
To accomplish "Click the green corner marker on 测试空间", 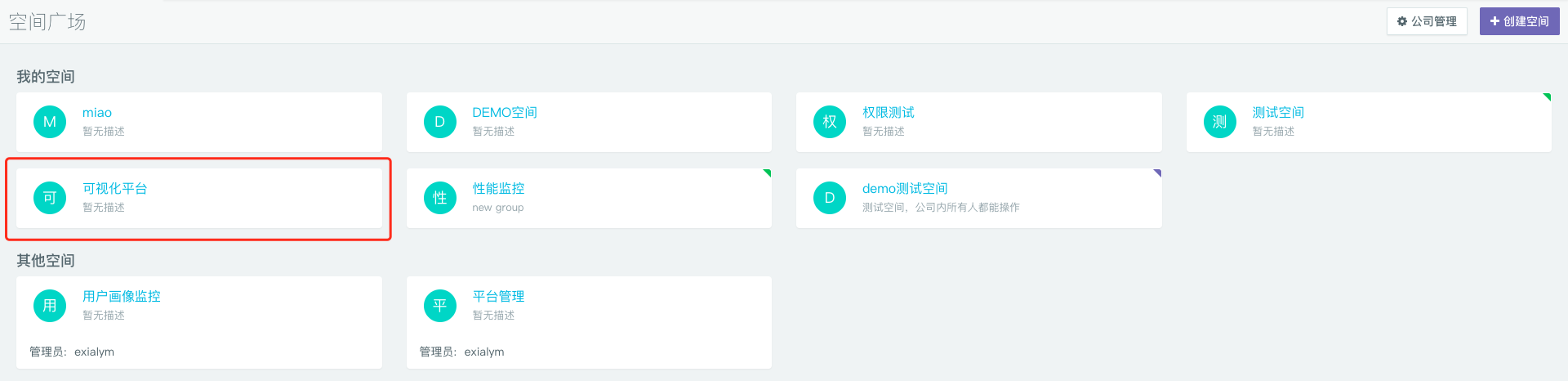I will click(x=1548, y=96).
